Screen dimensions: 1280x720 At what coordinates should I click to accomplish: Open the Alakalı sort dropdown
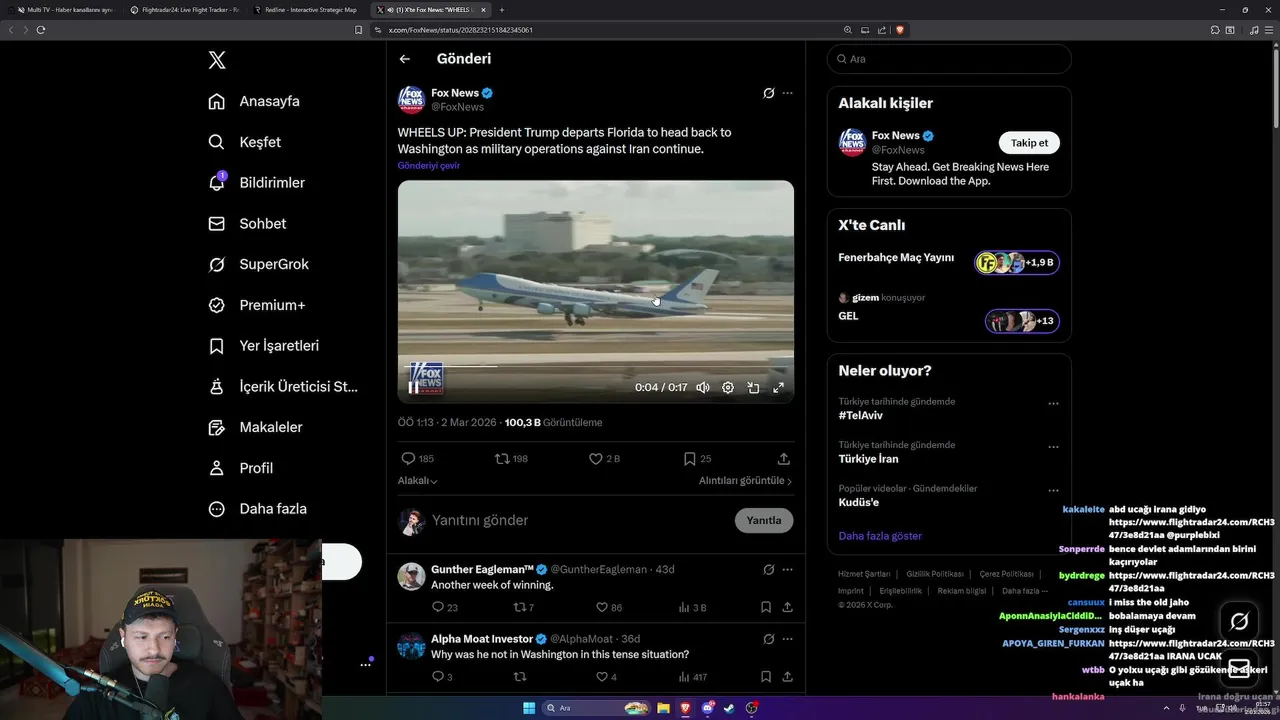click(418, 481)
